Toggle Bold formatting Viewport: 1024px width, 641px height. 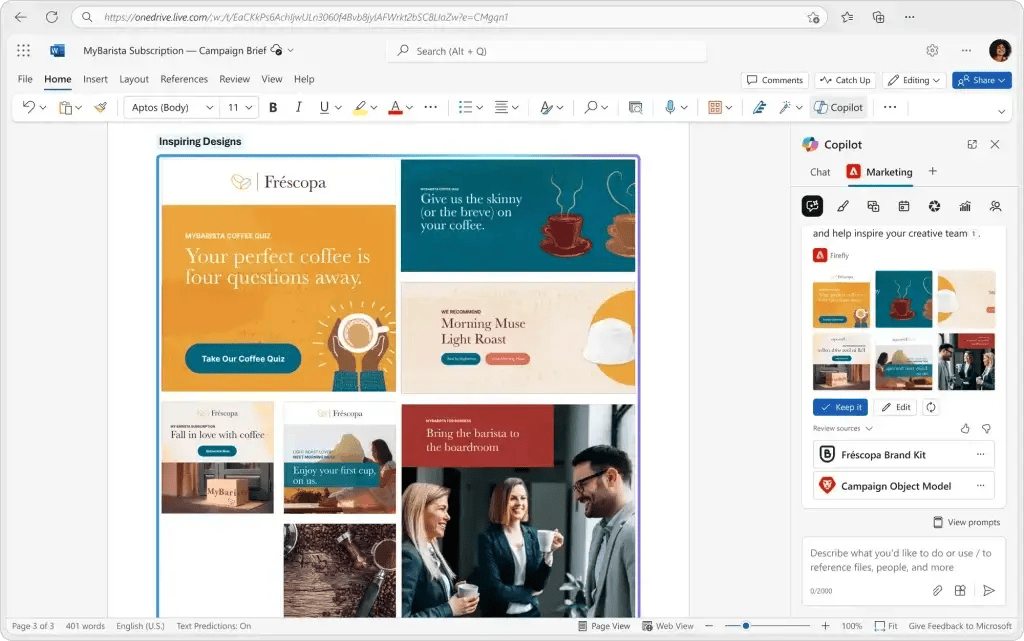click(x=273, y=108)
